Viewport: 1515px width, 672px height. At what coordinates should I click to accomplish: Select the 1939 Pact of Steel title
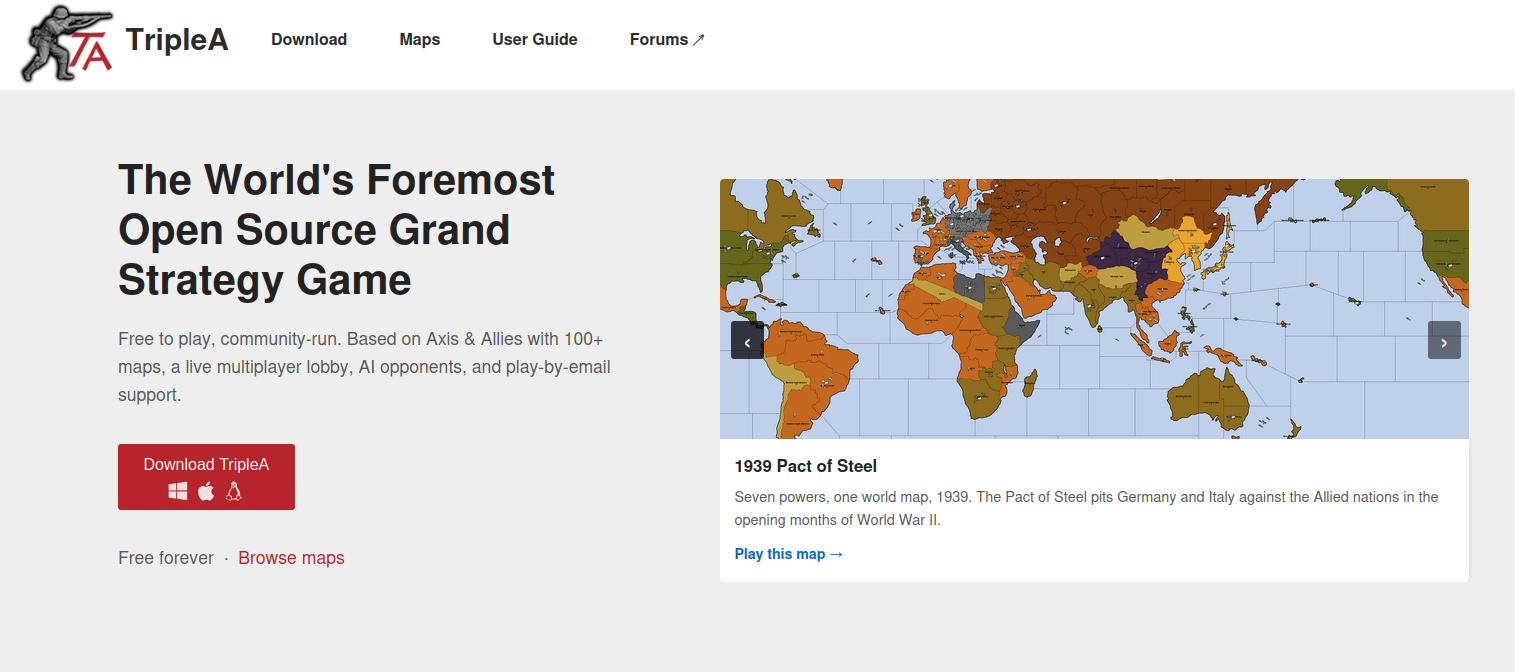pyautogui.click(x=806, y=466)
